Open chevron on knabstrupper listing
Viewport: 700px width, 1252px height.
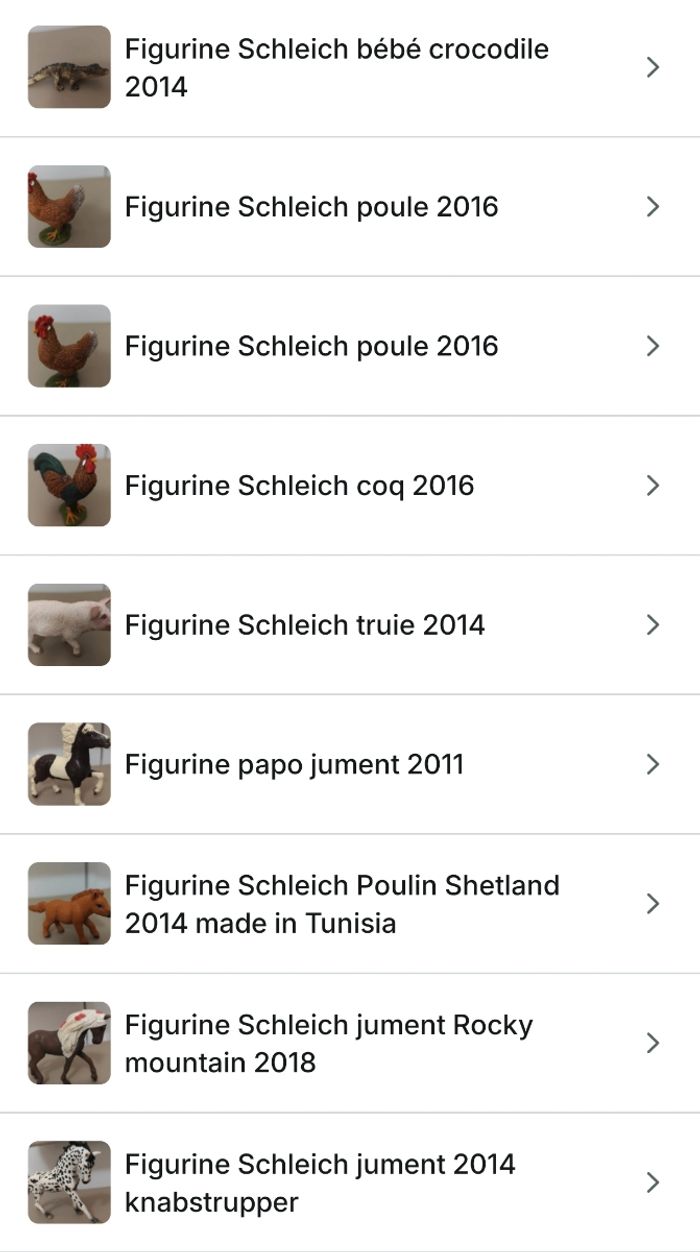653,1182
